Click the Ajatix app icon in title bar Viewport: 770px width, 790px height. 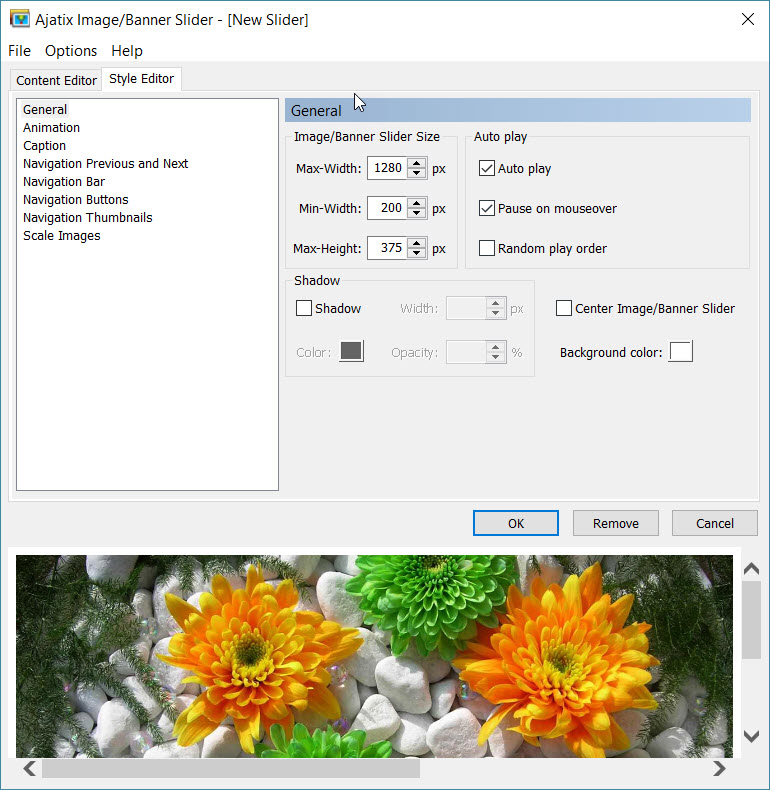20,20
